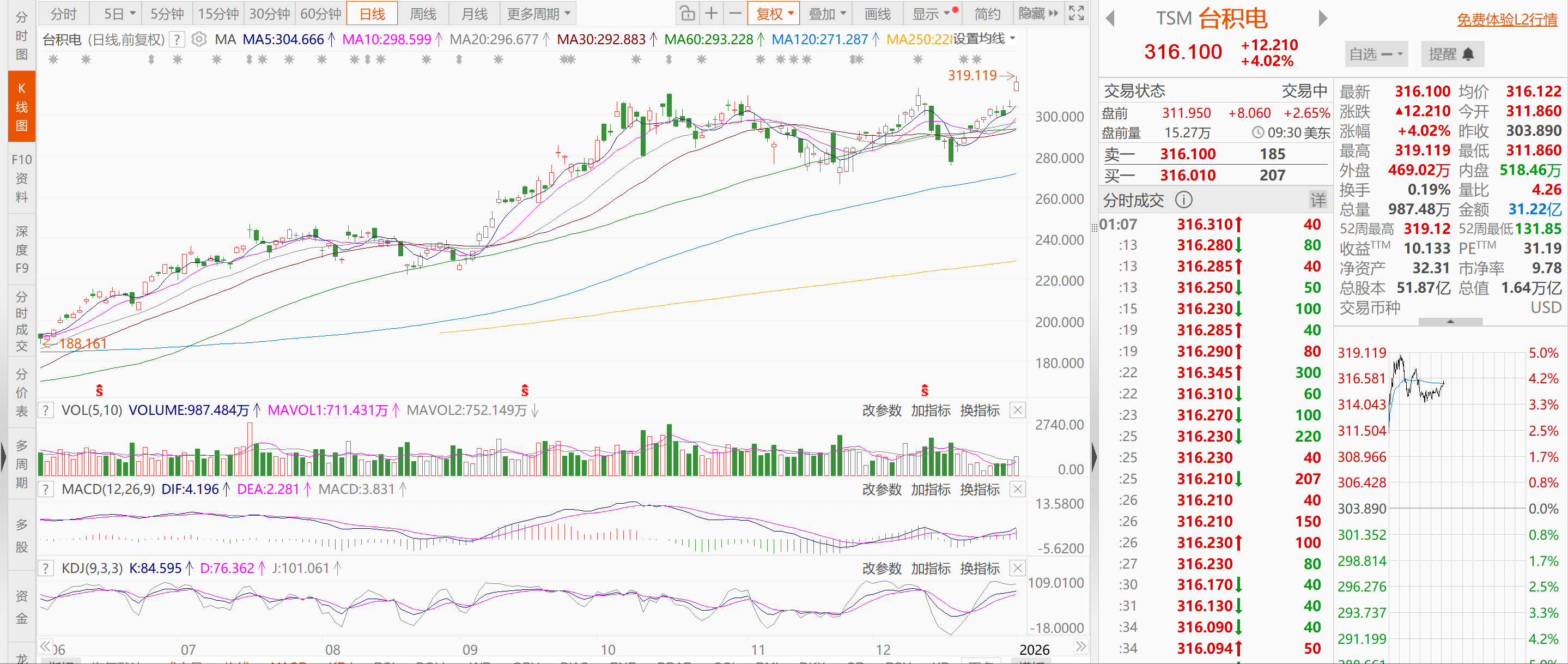Click info icon beside 分时成交
Viewport: 1568px width, 664px height.
point(1184,200)
